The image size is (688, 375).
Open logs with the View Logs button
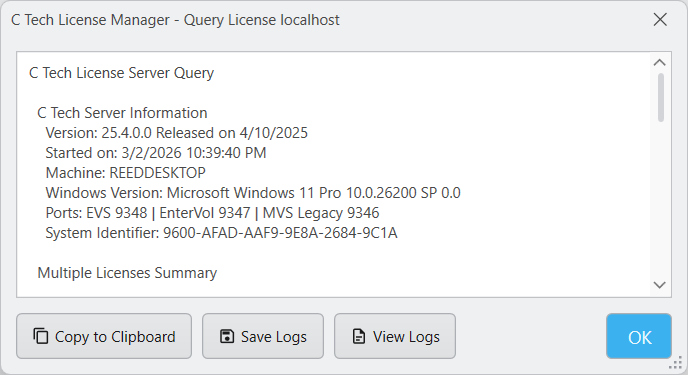point(395,336)
